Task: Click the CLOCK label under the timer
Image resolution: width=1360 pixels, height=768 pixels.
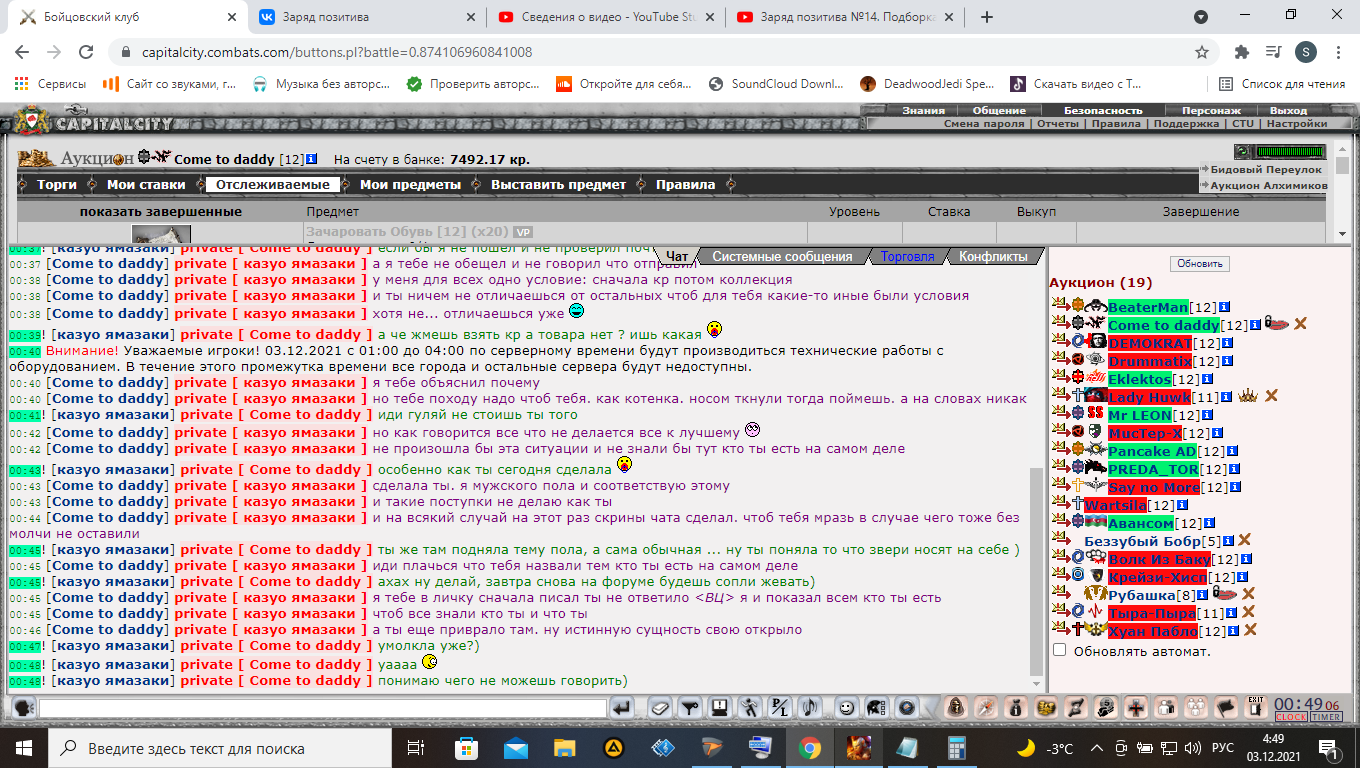Action: pyautogui.click(x=1291, y=717)
